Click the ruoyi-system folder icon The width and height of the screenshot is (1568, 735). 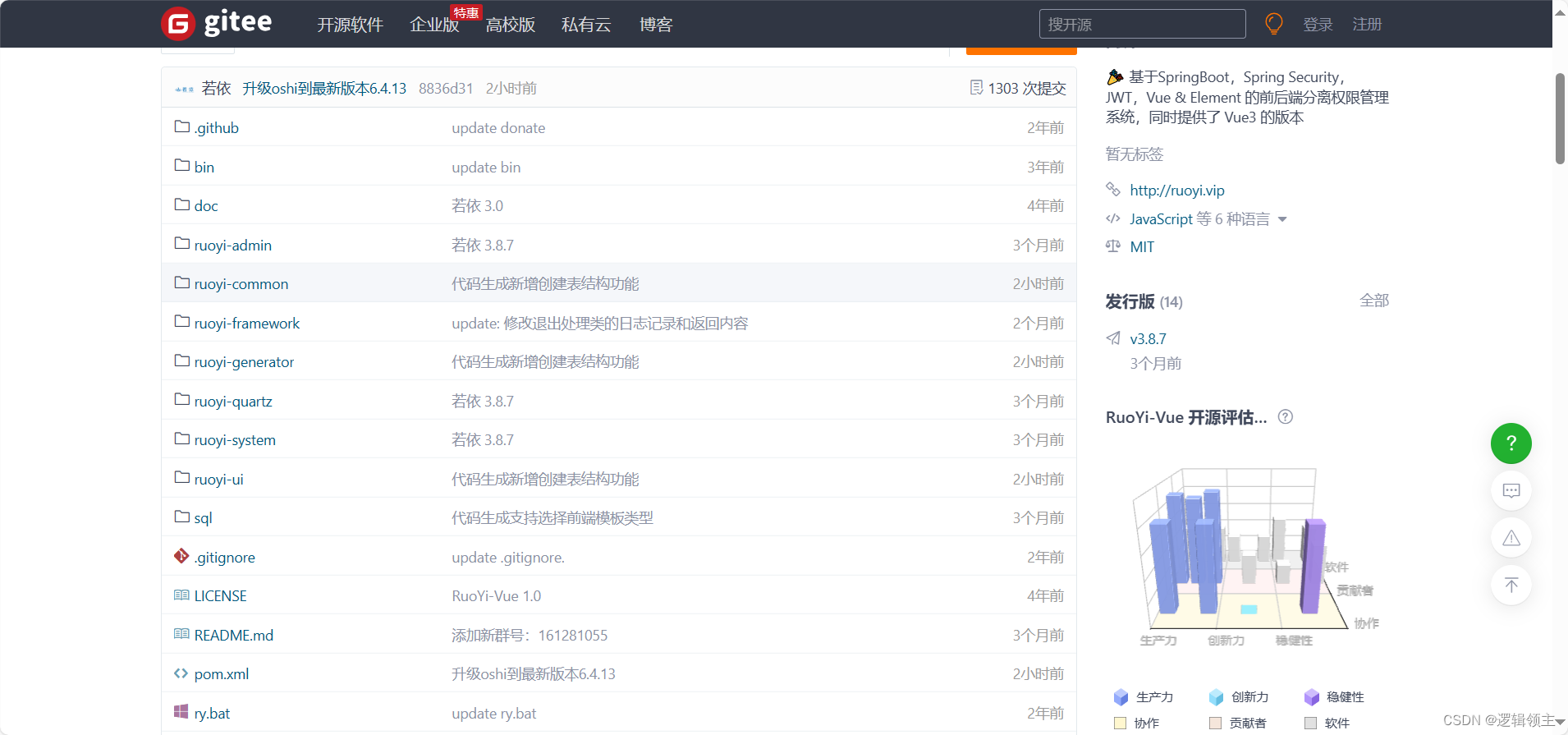(181, 439)
